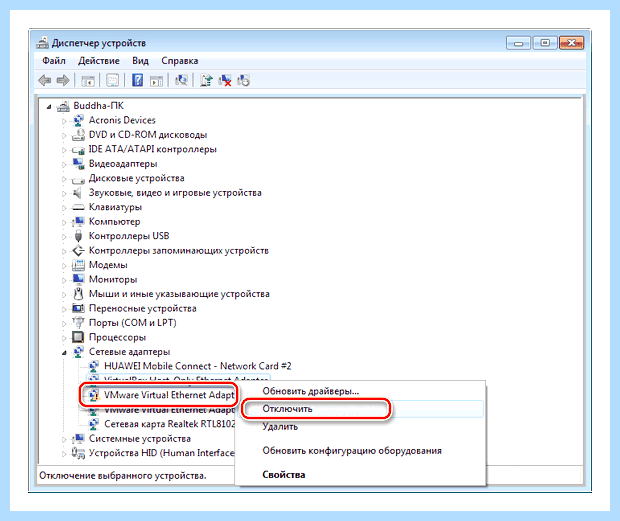Viewport: 620px width, 521px height.
Task: Collapse the Buddha-ПК root node
Action: tap(49, 106)
